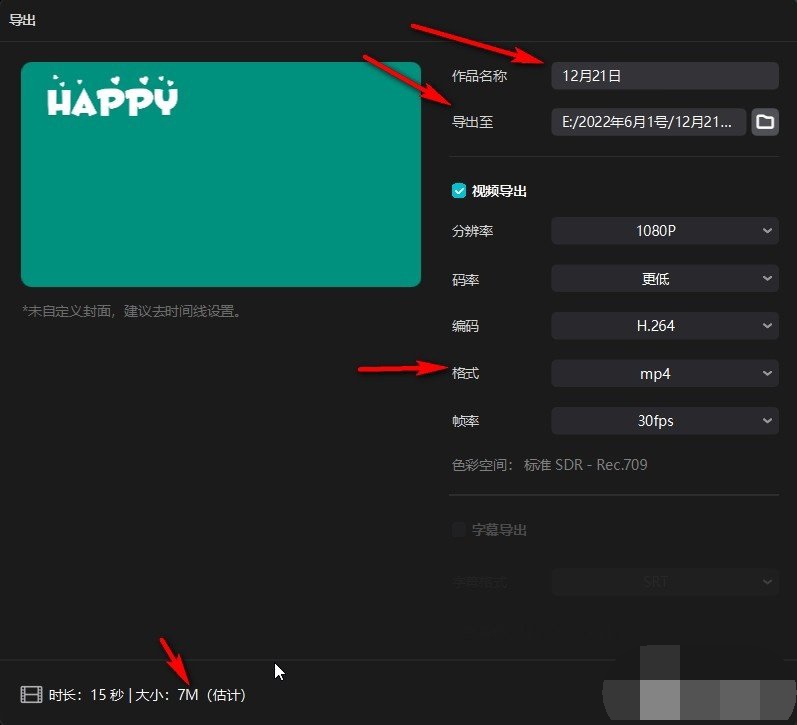This screenshot has height=725, width=797.
Task: Click the 导出 dialog title
Action: [23, 19]
